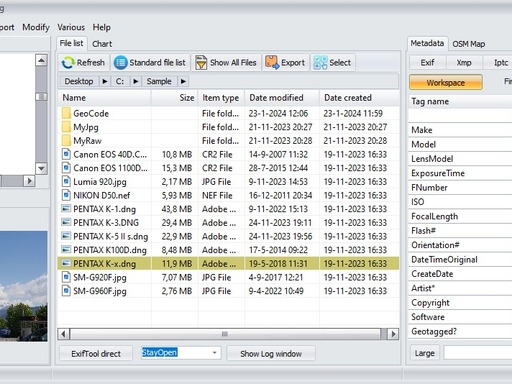Click the left tree scroll right arrow
Viewport: 512px width, 384px height.
click(x=29, y=181)
